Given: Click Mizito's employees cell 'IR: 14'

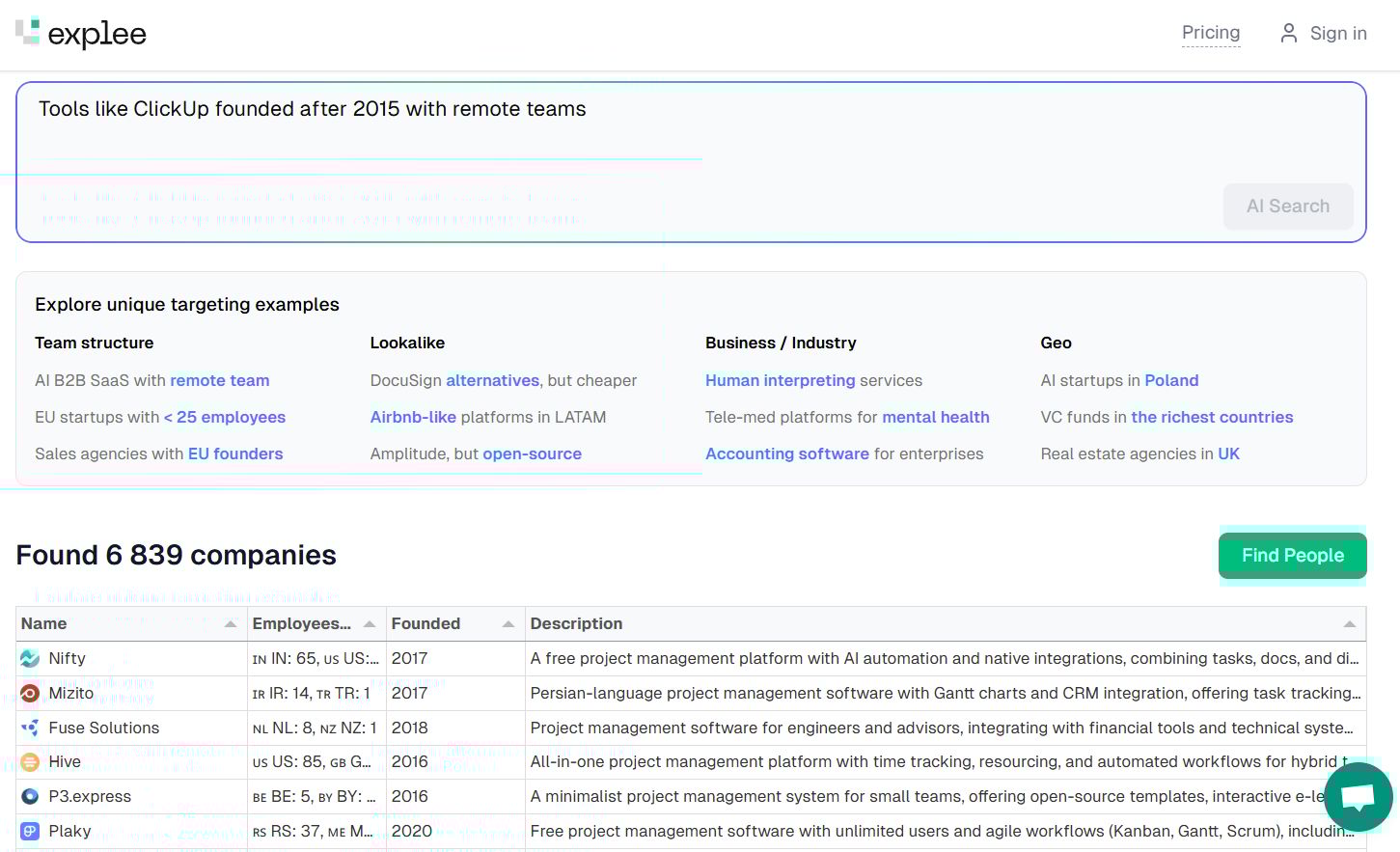Looking at the screenshot, I should point(316,693).
